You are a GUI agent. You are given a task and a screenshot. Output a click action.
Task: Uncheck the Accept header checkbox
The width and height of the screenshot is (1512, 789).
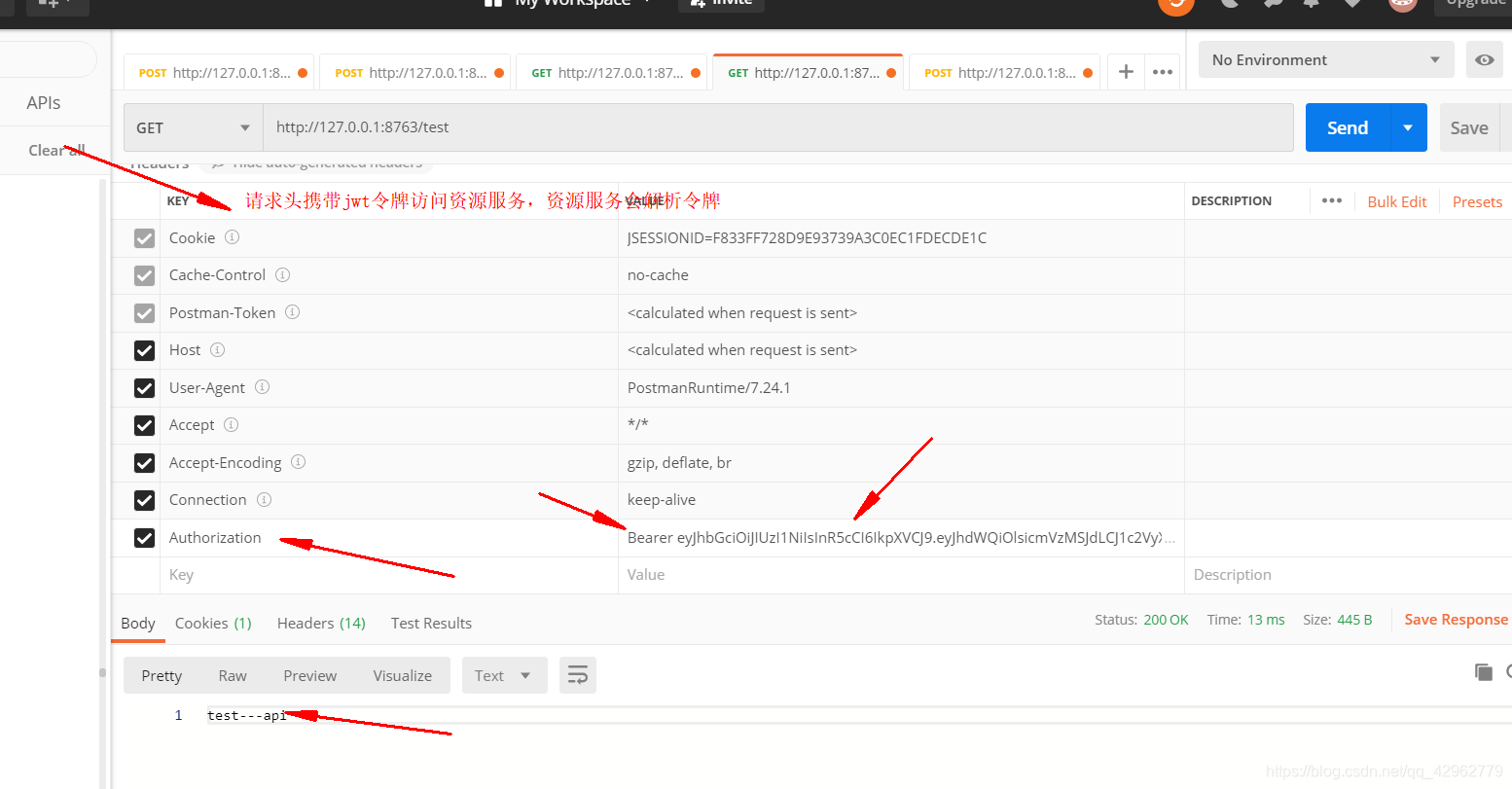pyautogui.click(x=144, y=425)
